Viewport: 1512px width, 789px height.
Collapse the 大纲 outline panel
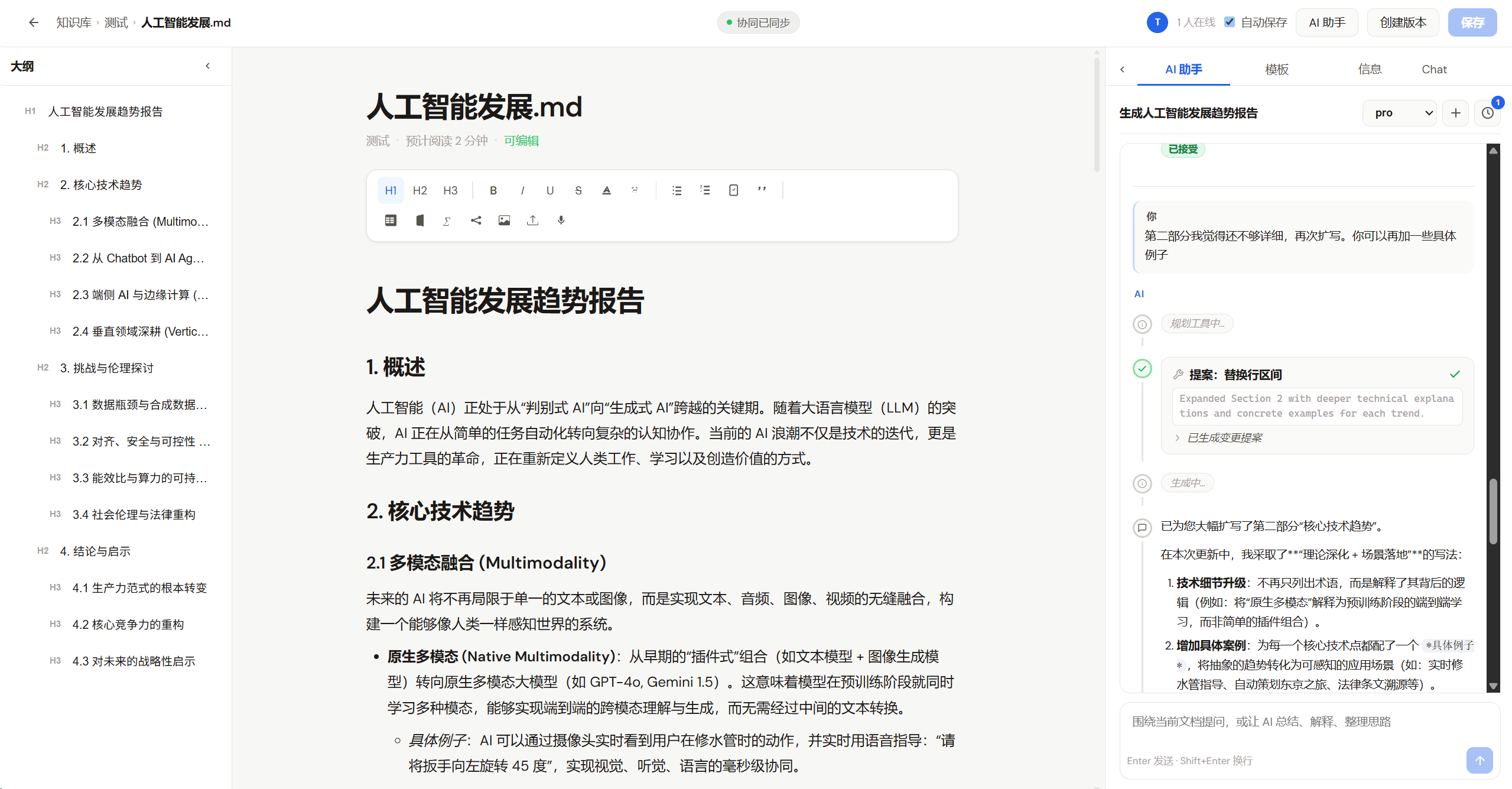207,66
